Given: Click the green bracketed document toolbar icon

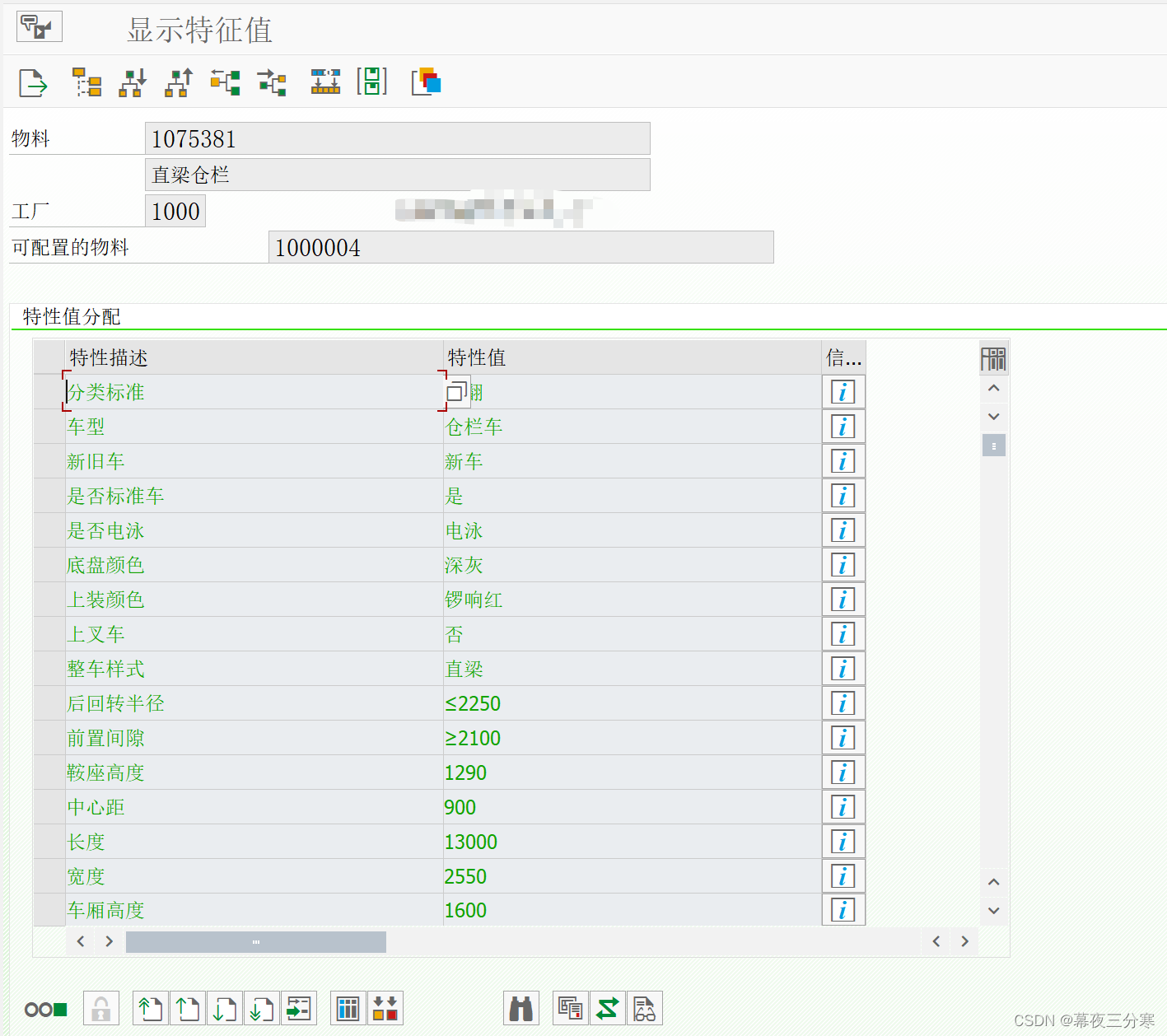Looking at the screenshot, I should tap(371, 82).
